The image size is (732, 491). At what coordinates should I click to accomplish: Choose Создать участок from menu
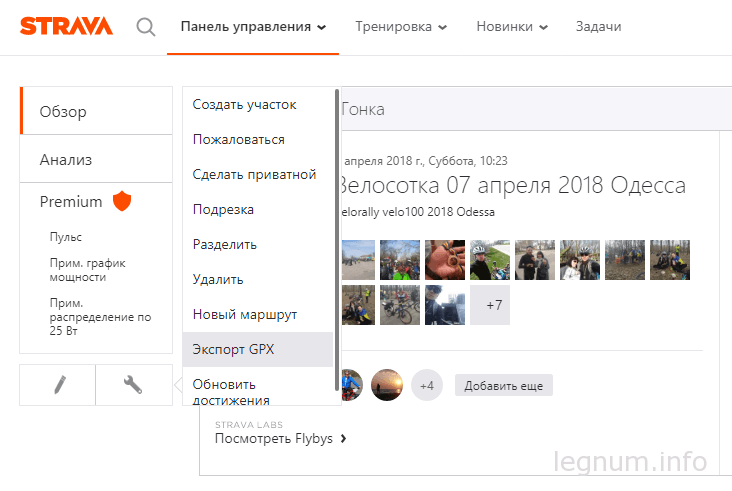[258, 105]
